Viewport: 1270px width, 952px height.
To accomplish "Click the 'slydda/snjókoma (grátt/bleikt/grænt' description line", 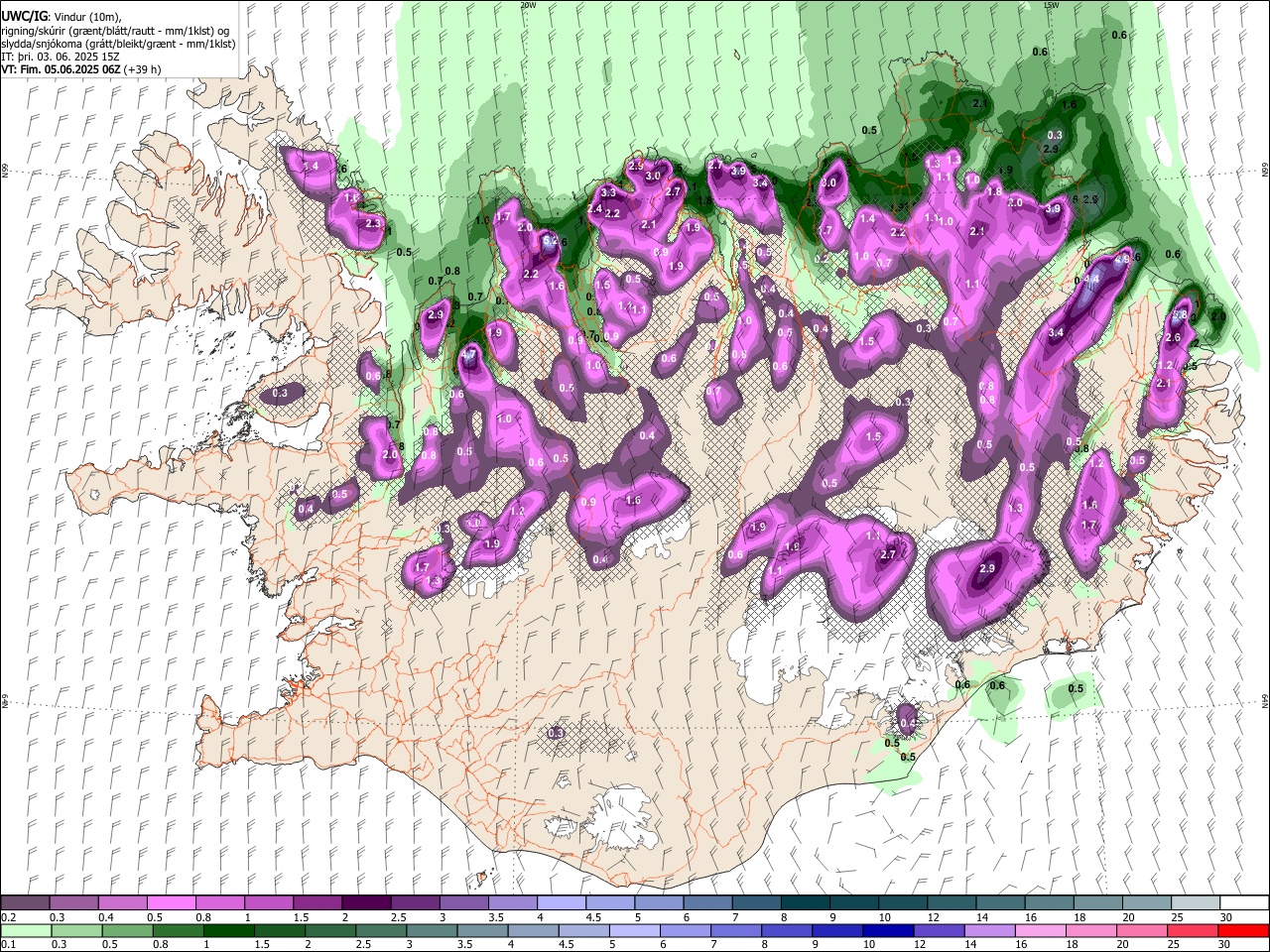I will 118,44.
